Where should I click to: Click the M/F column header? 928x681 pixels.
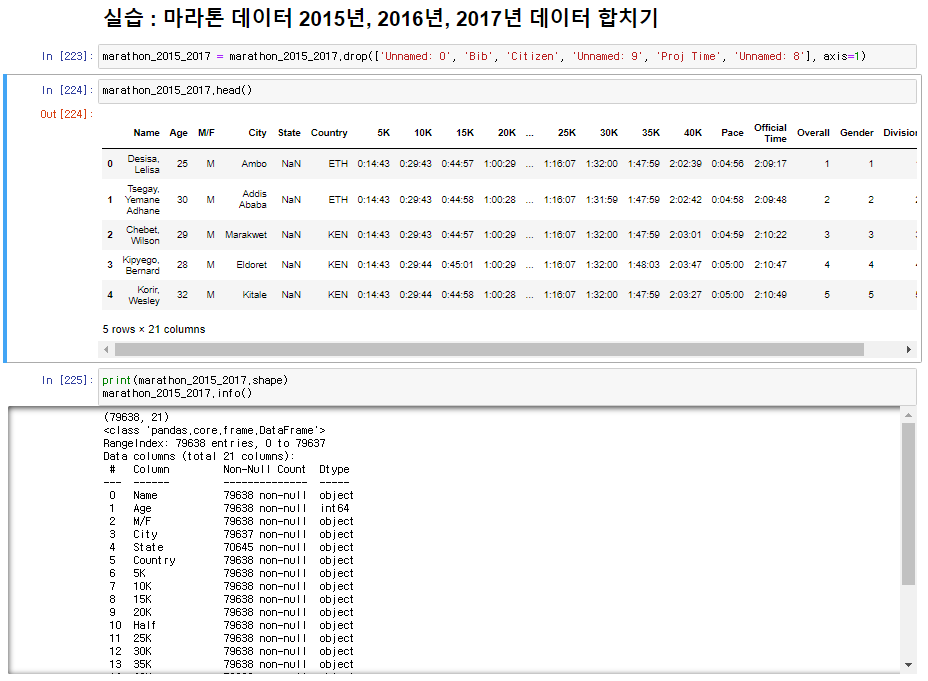(x=206, y=133)
